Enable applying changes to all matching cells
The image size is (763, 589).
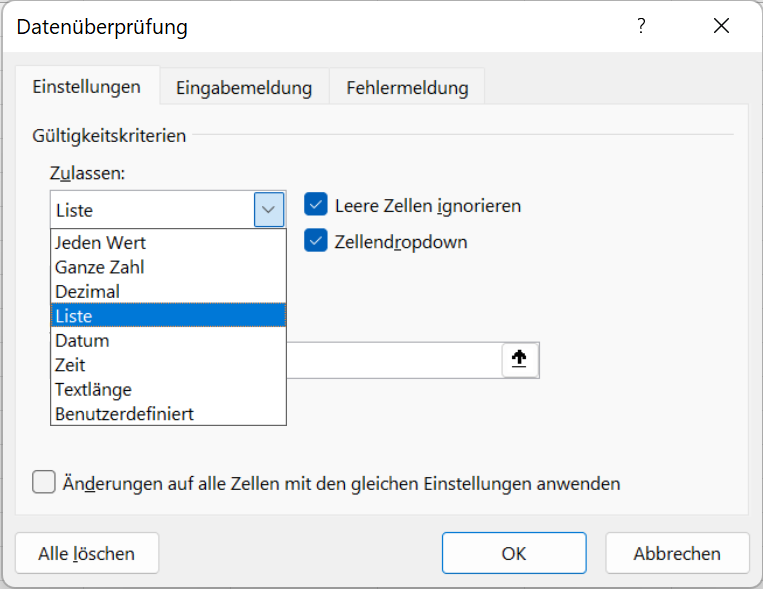44,482
